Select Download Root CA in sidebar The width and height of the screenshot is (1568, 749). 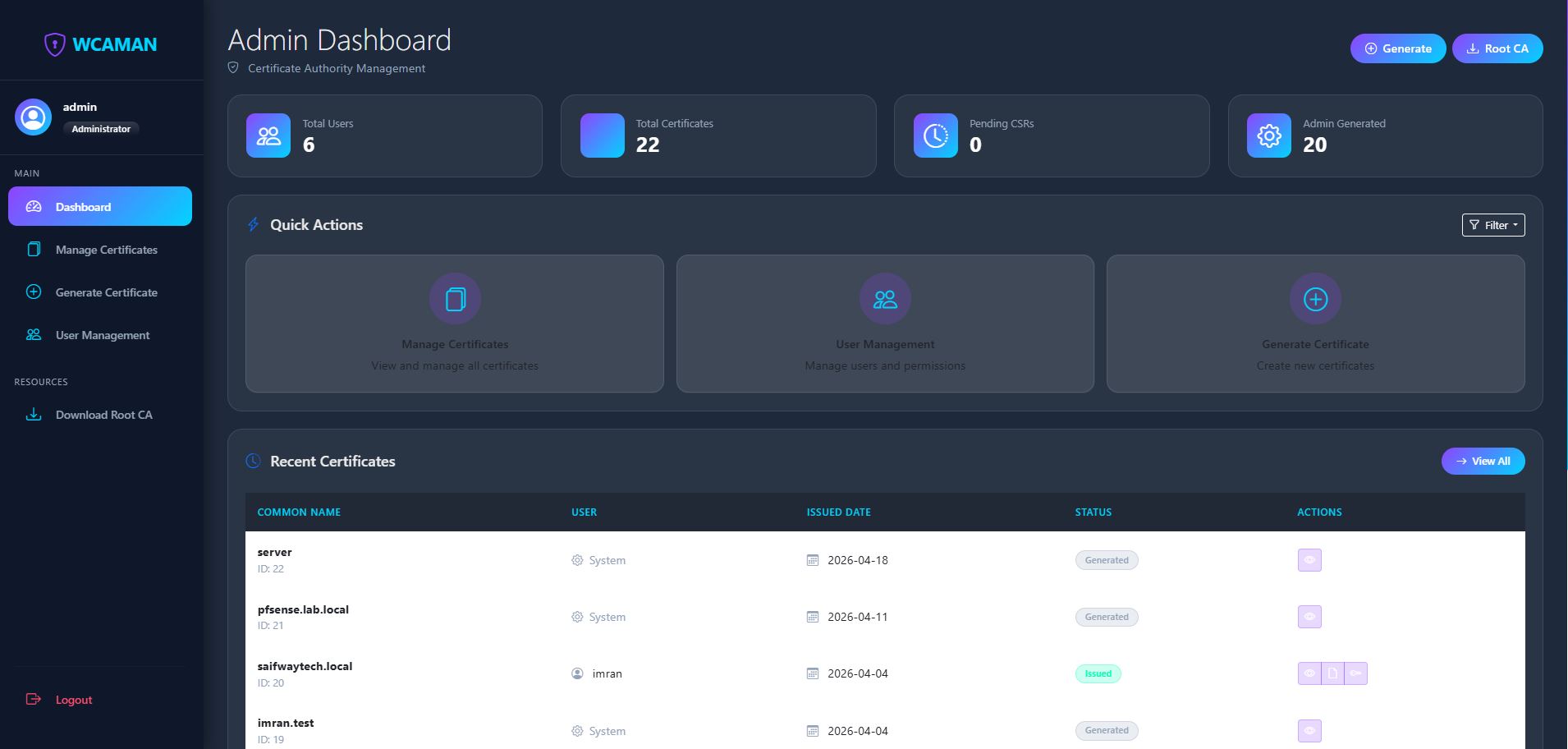tap(100, 415)
